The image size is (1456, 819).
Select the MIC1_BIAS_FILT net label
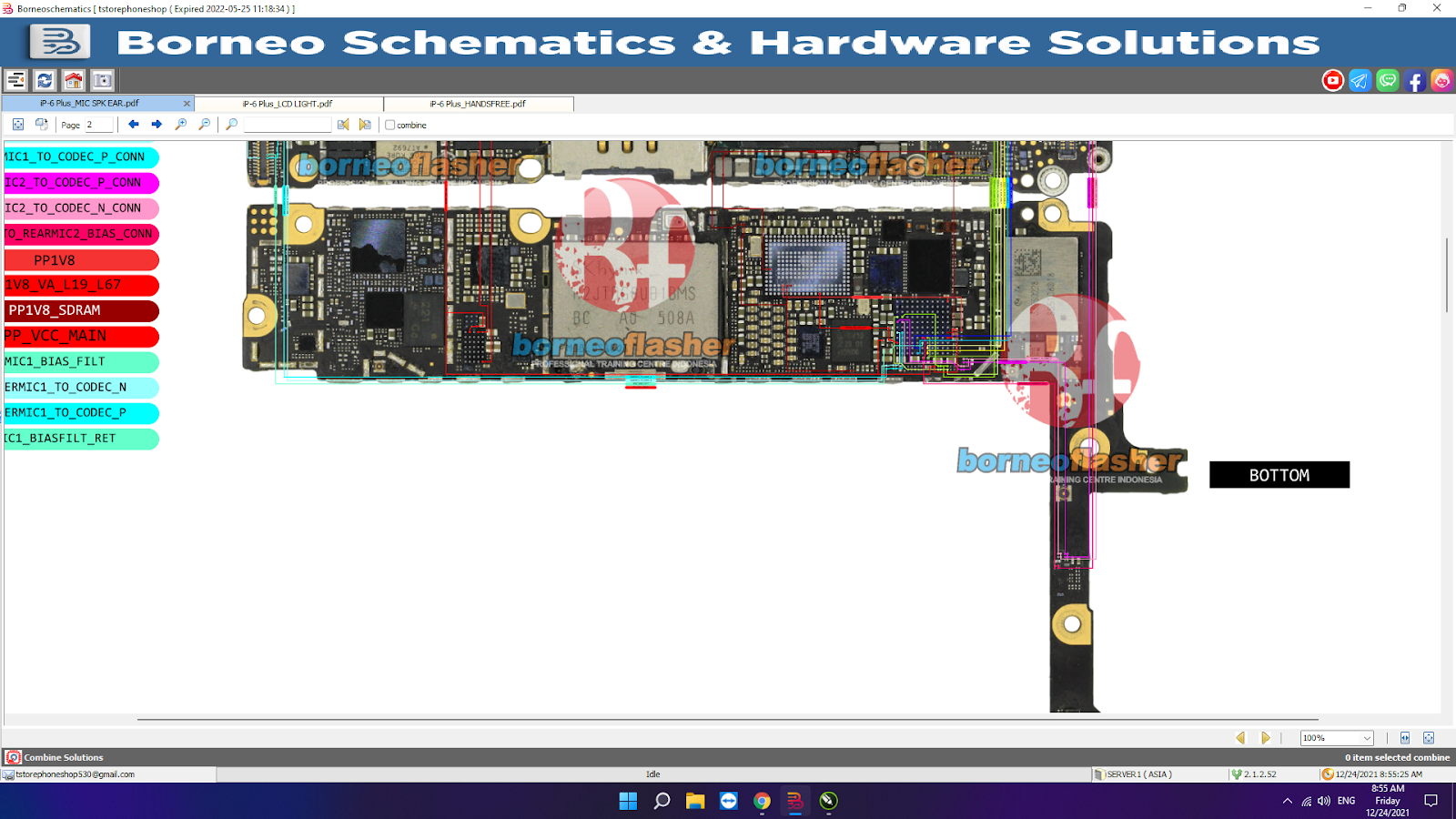[x=81, y=361]
